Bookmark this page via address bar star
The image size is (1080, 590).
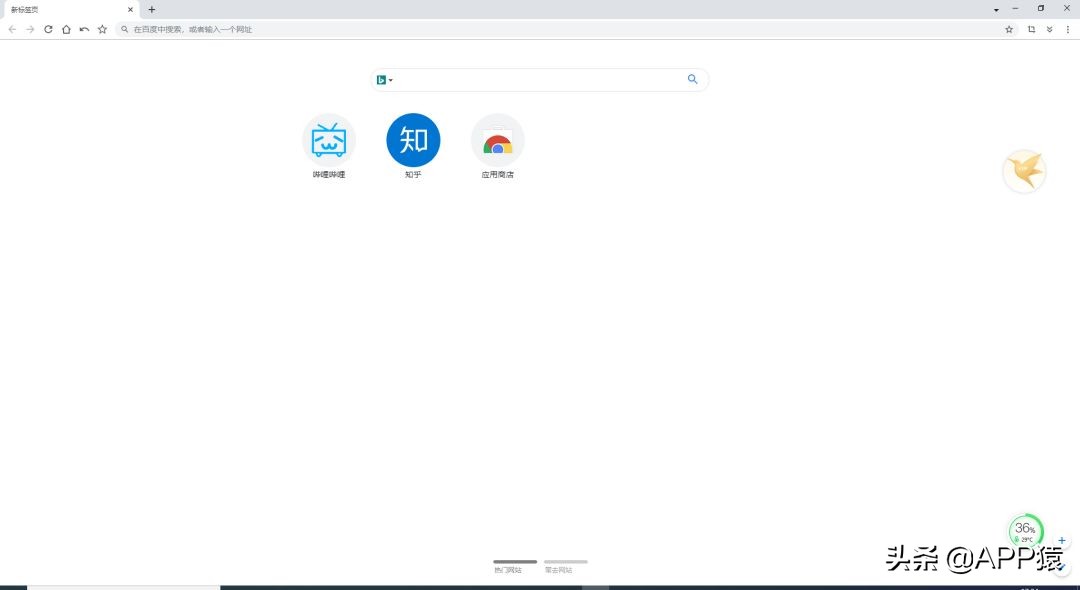1009,30
